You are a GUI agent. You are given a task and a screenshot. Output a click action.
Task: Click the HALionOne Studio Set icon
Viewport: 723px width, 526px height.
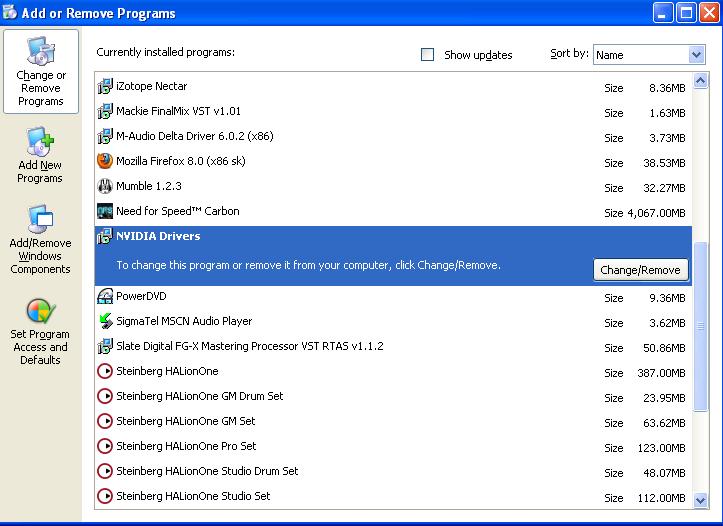click(x=105, y=496)
